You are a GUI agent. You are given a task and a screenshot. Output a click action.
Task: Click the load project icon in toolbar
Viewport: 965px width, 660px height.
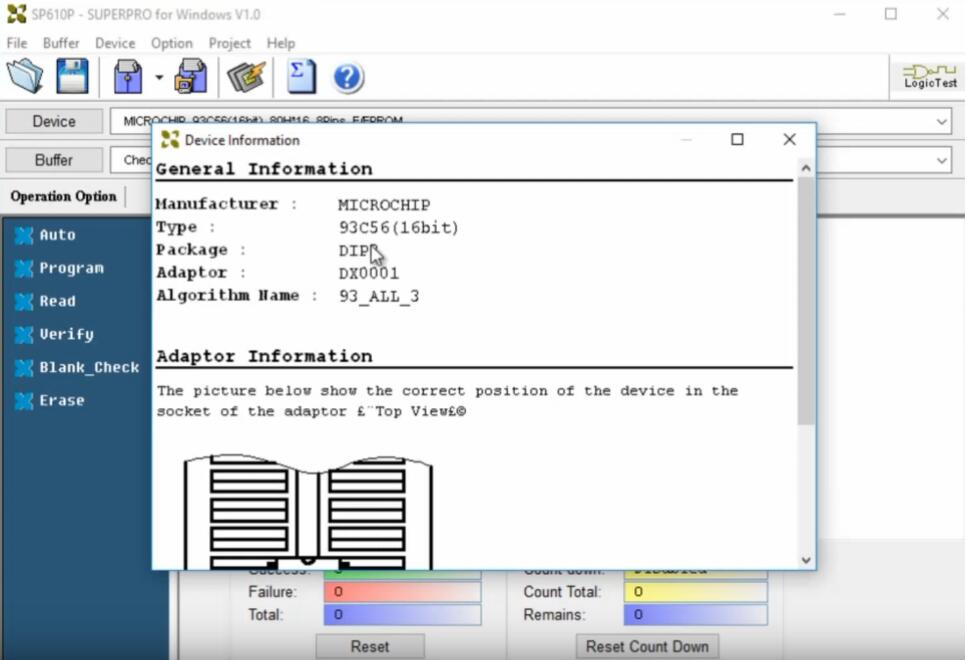(x=128, y=76)
